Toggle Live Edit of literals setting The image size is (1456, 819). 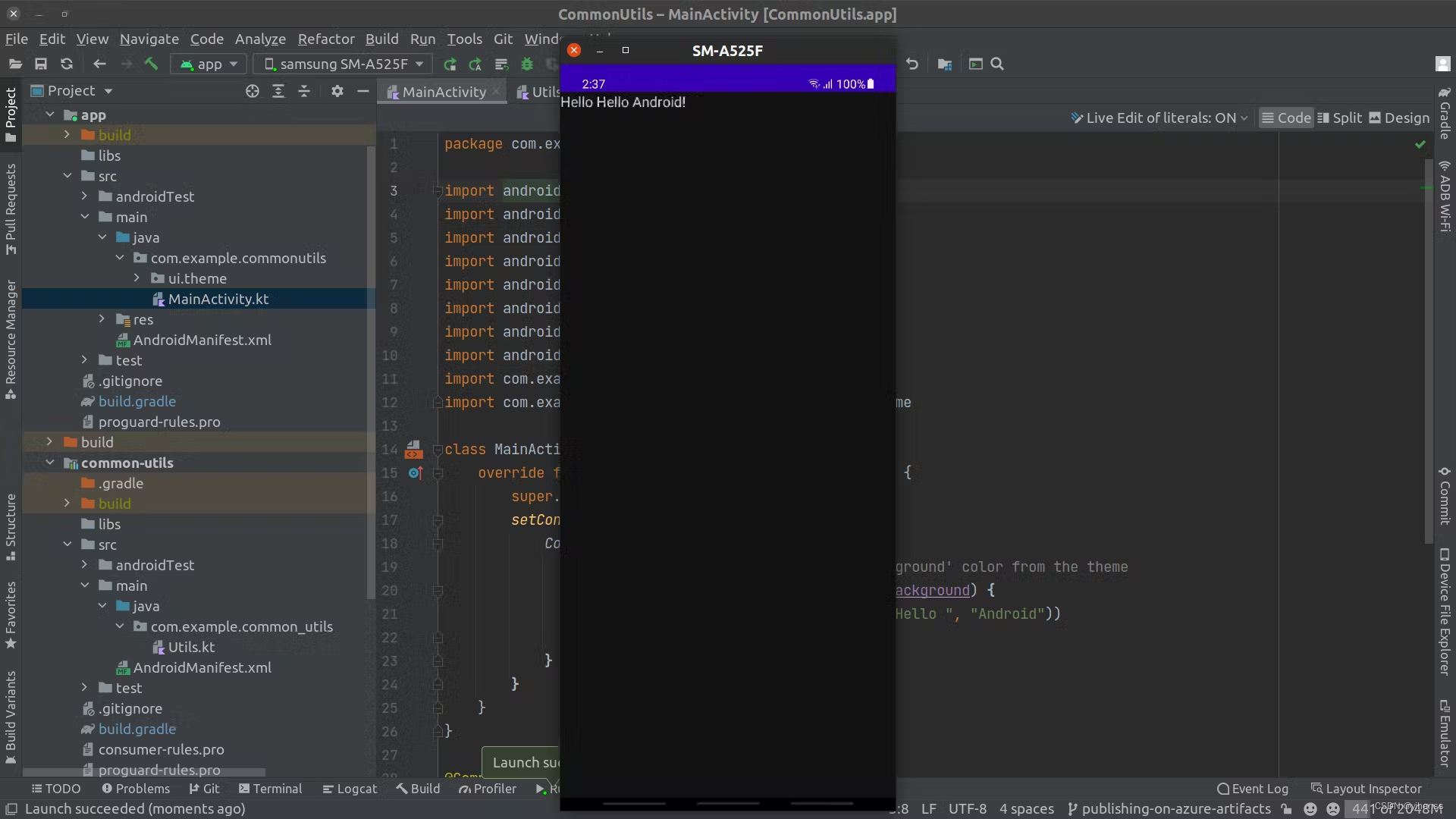coord(1159,118)
